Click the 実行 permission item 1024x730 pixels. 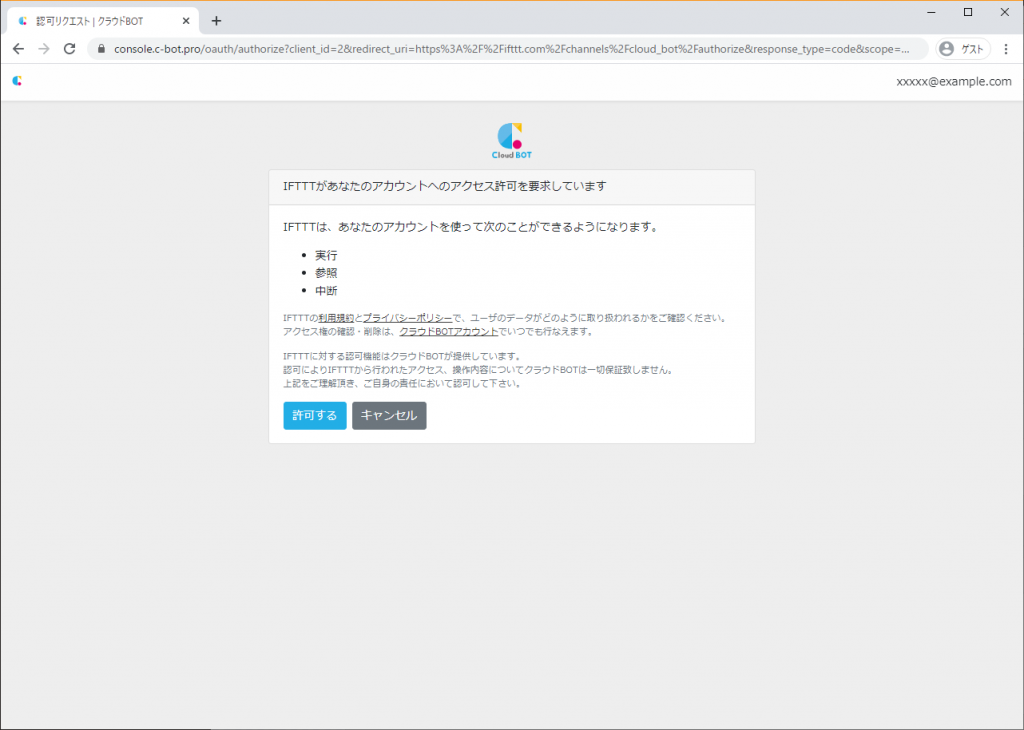tap(326, 255)
